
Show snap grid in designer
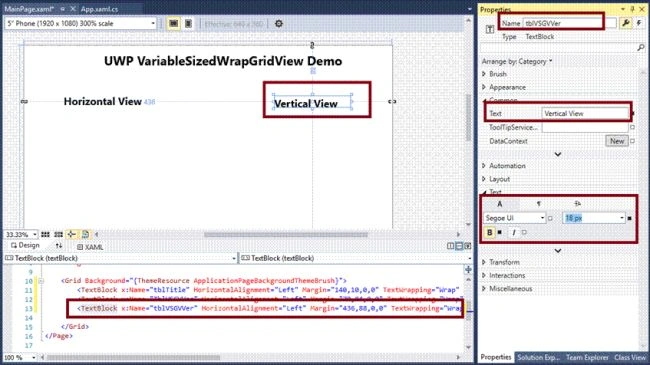tap(45, 235)
